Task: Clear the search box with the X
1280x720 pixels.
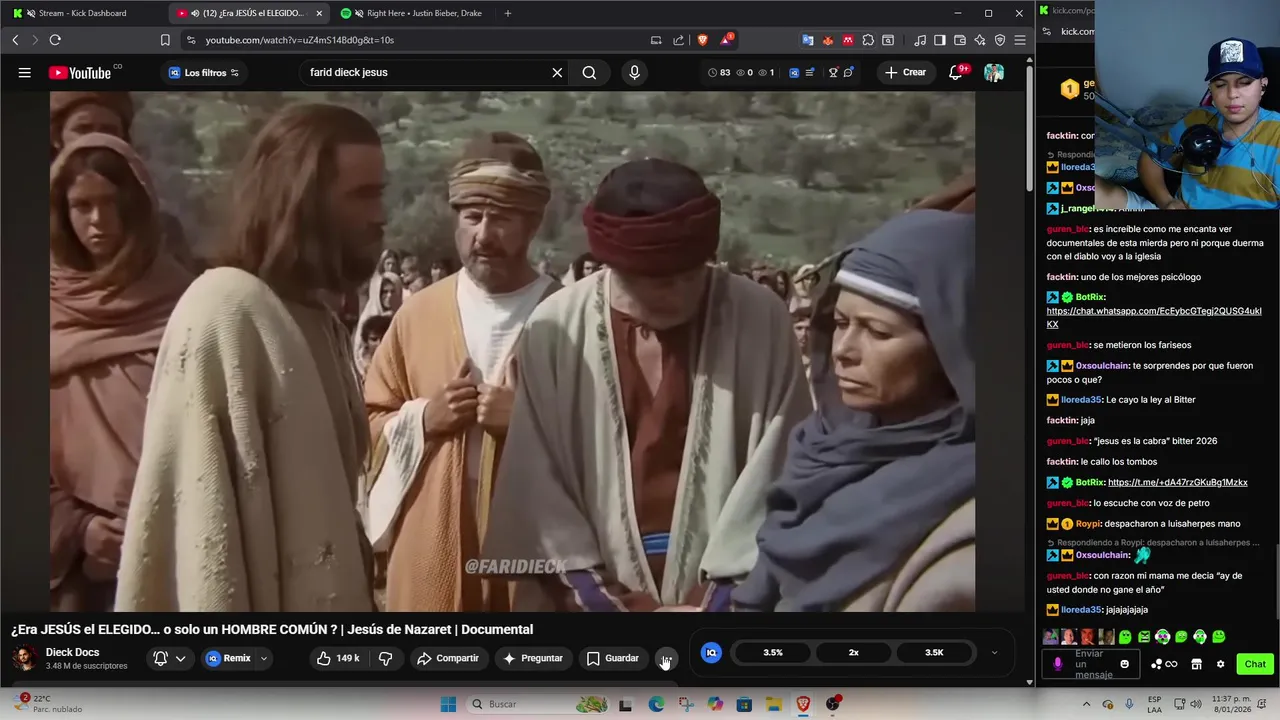Action: tap(557, 72)
